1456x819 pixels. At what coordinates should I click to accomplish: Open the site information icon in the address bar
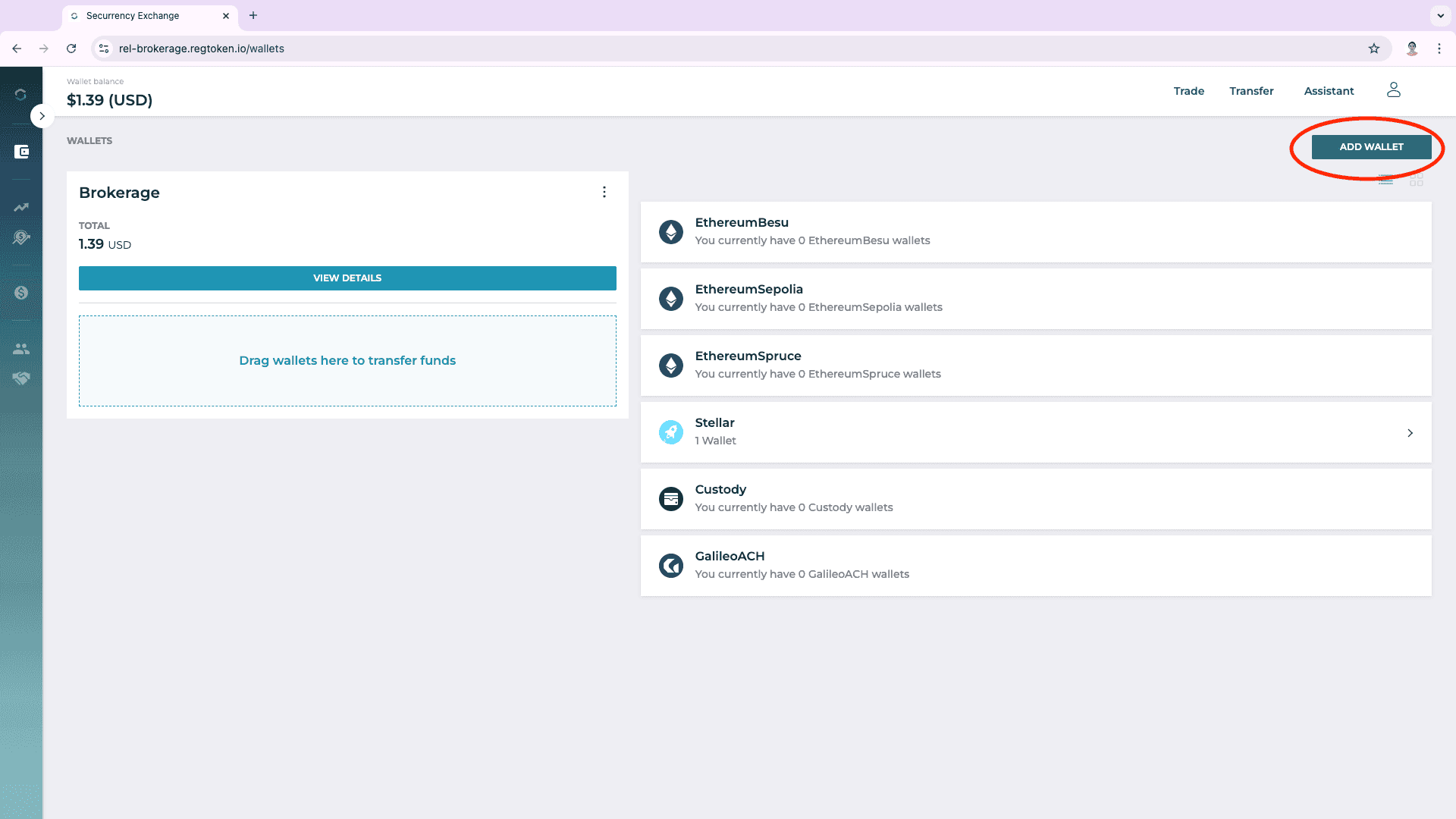coord(104,49)
